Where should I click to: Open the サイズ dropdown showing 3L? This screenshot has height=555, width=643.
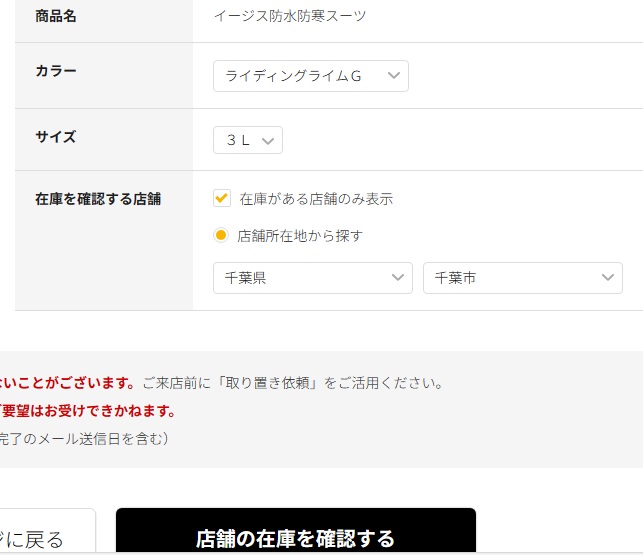point(248,140)
